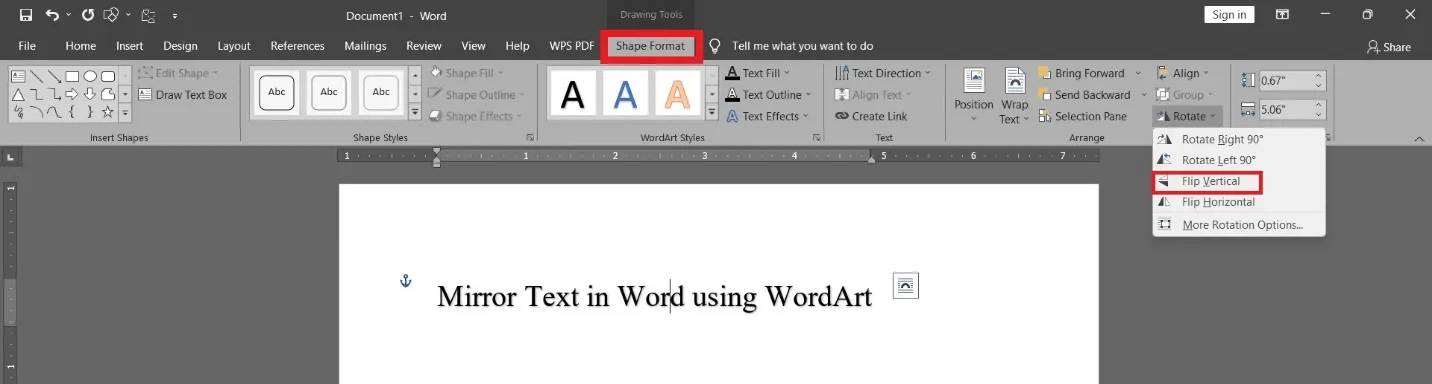
Task: Choose Rotate Right 90°
Action: (1238, 139)
